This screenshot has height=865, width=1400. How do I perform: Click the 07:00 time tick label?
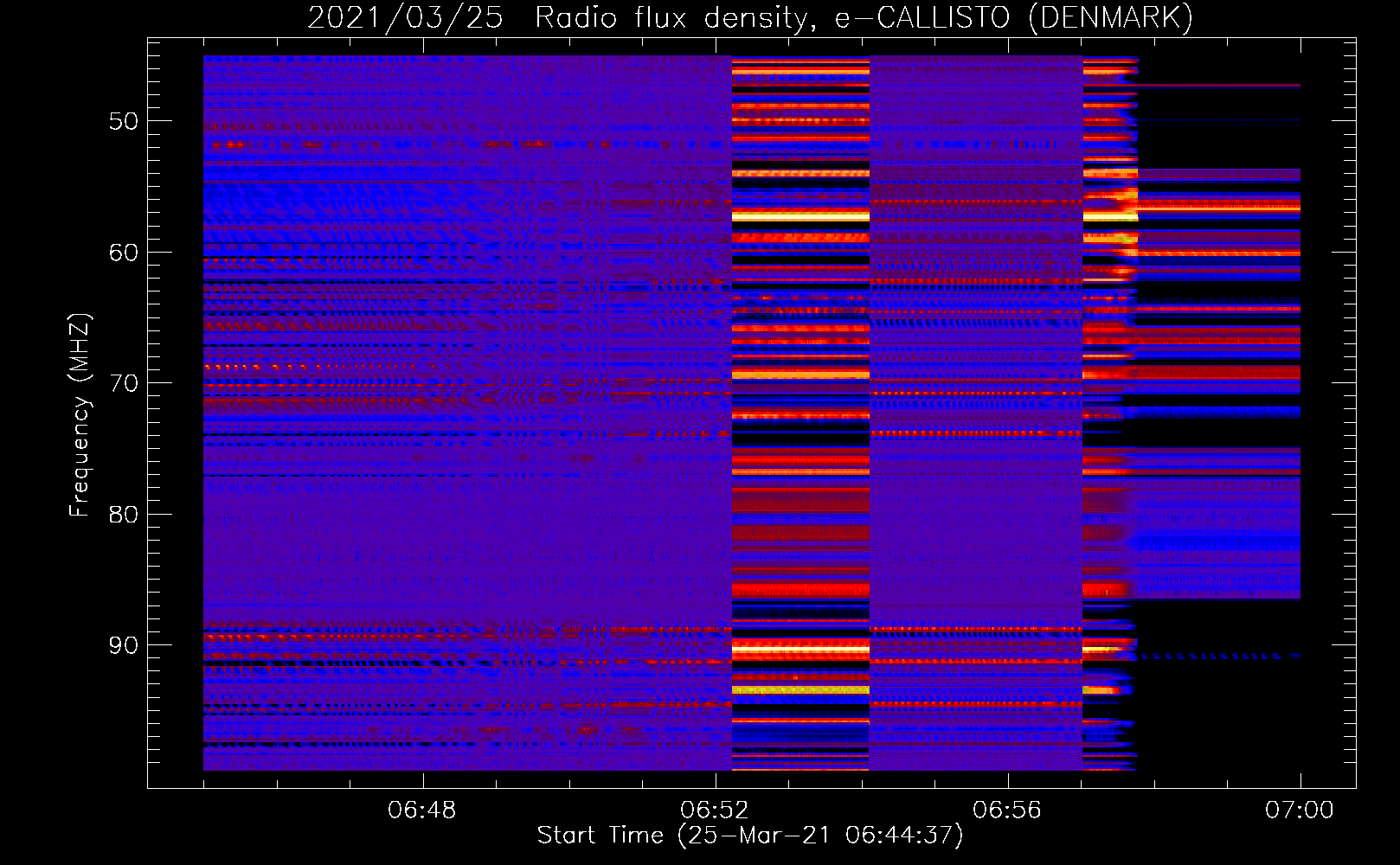(x=1300, y=811)
